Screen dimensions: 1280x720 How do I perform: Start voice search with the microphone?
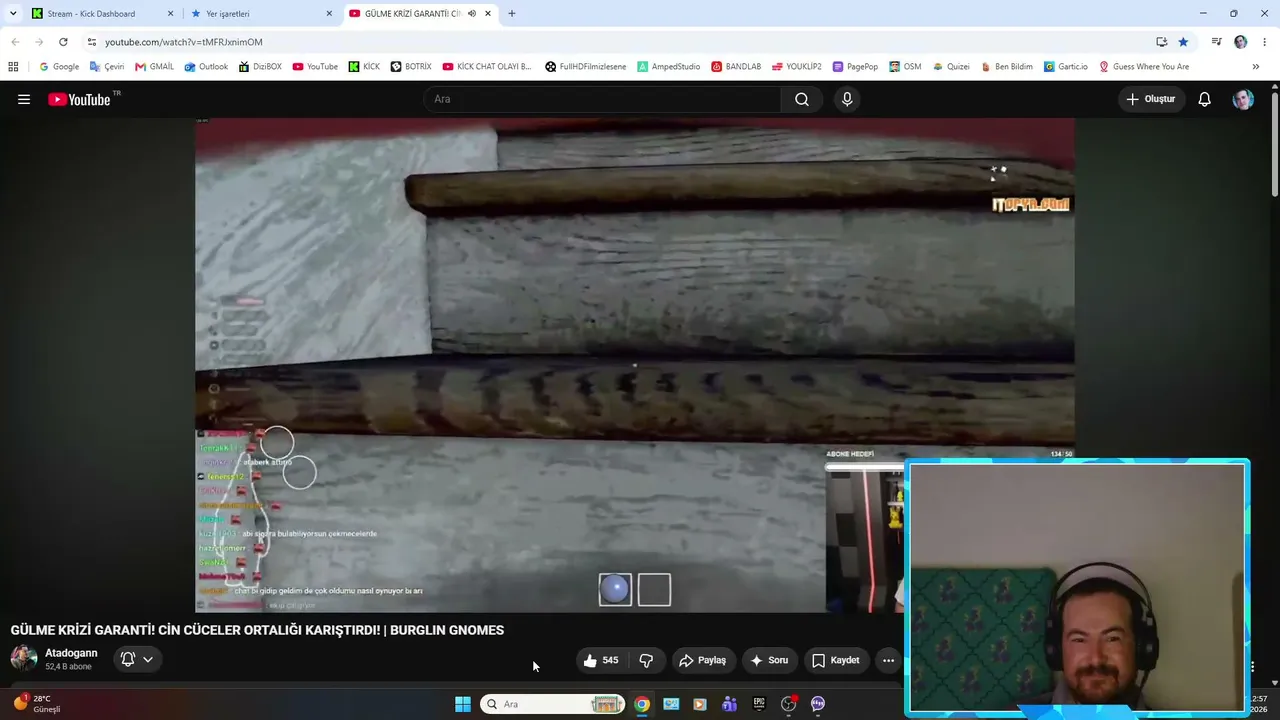[x=847, y=99]
